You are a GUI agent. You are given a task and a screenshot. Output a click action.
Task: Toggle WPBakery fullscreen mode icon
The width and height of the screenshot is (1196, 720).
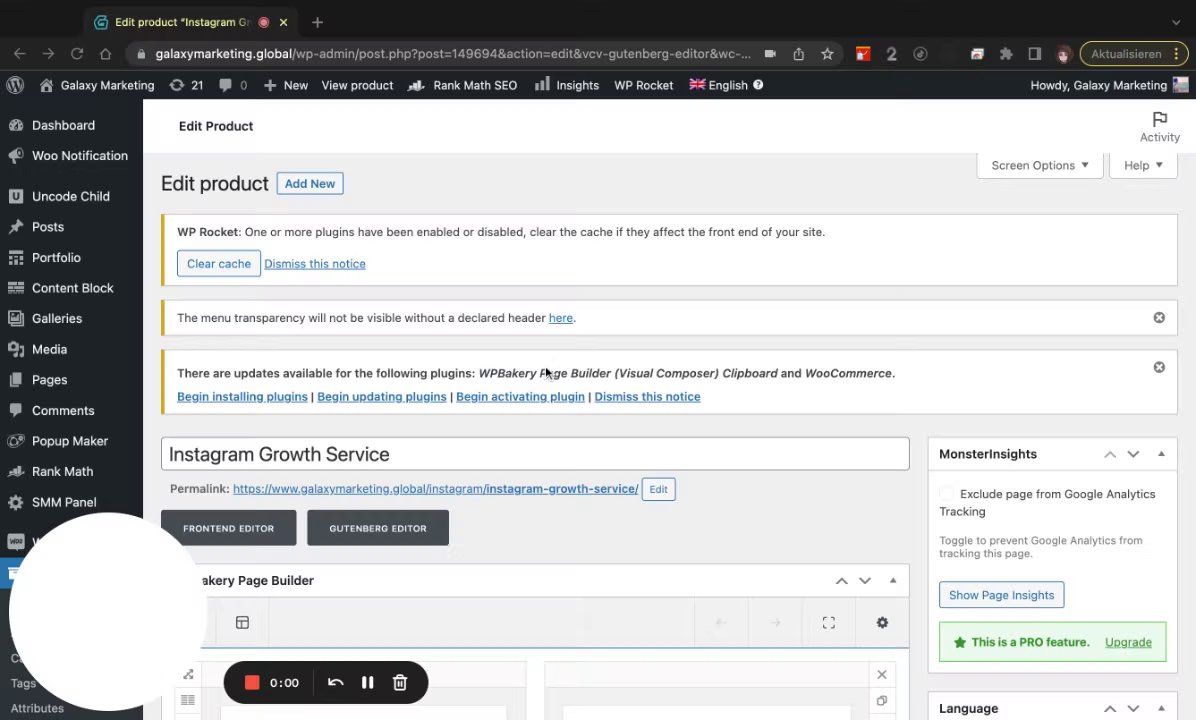coord(828,622)
